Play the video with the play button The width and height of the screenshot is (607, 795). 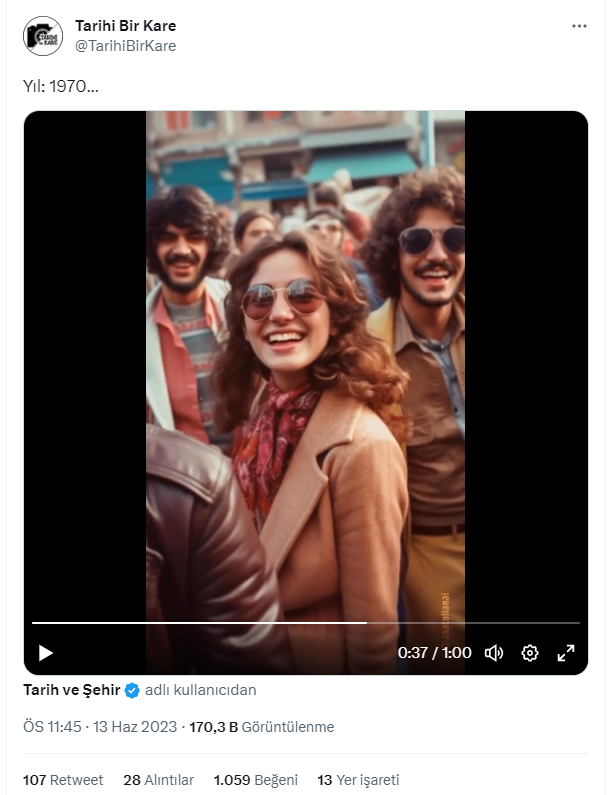(x=45, y=653)
